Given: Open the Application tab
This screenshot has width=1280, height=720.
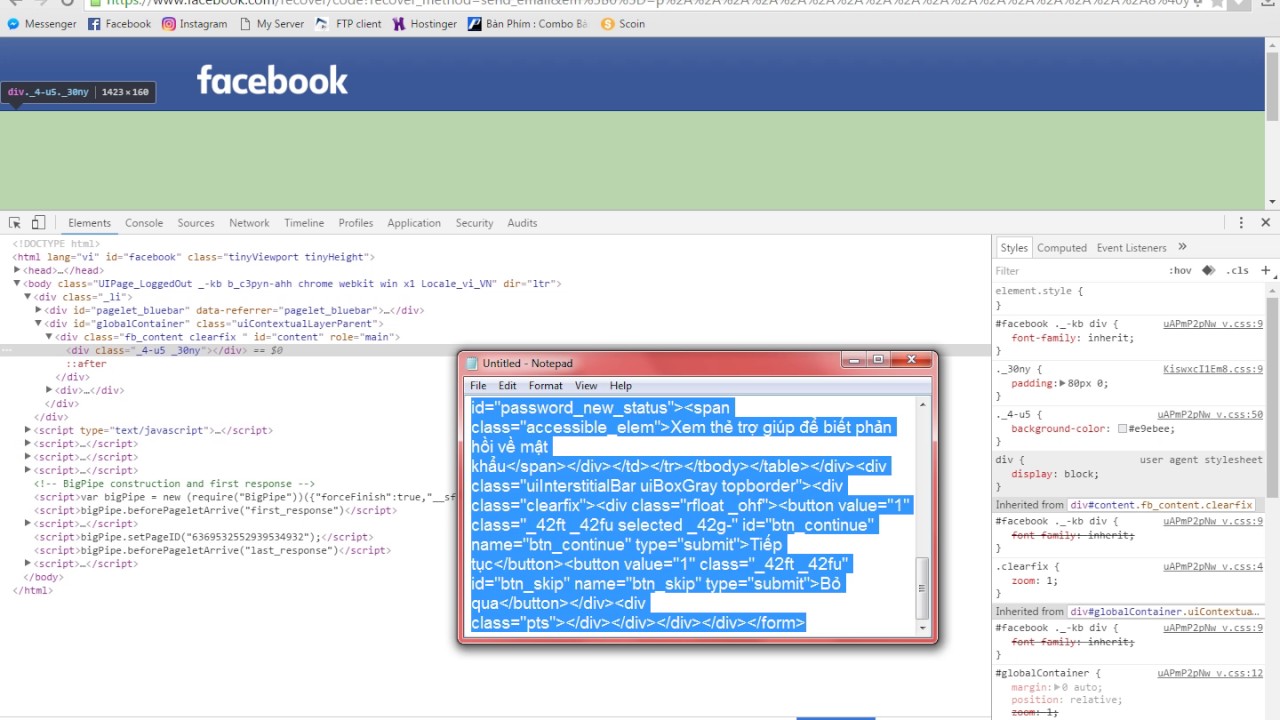Looking at the screenshot, I should click(x=414, y=223).
